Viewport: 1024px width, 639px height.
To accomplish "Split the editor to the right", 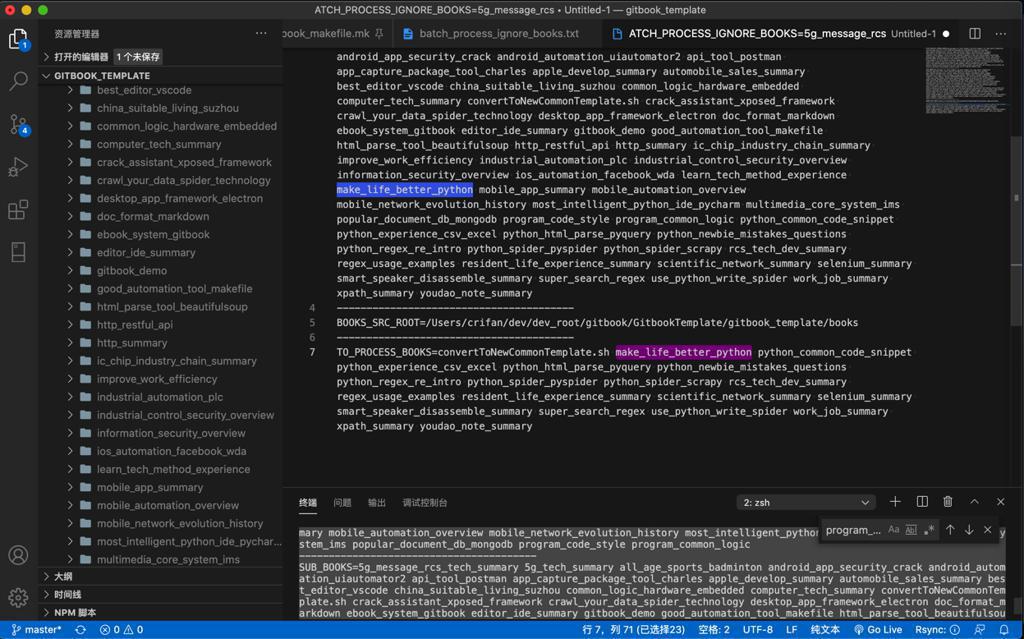I will coord(974,33).
